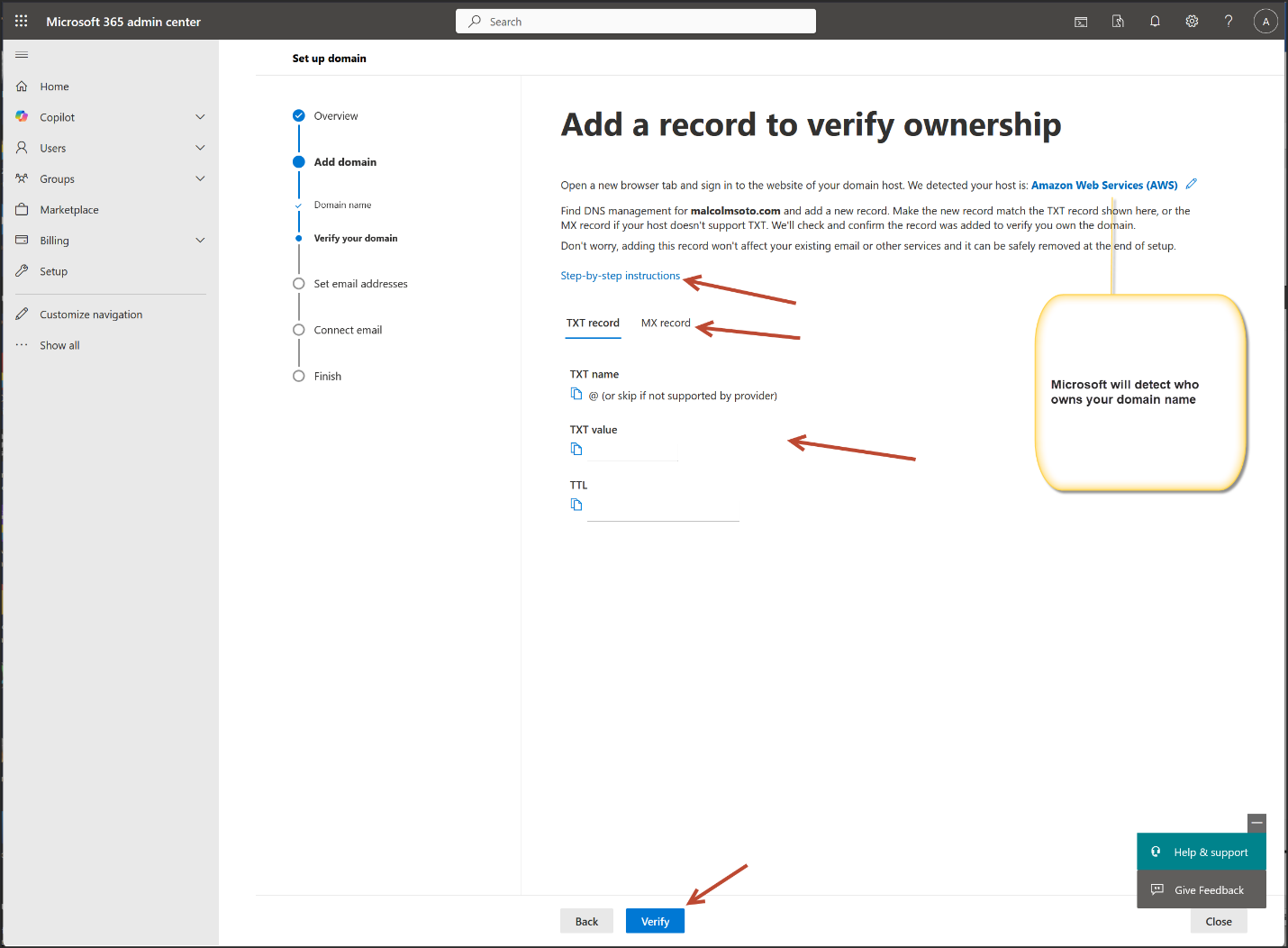The height and width of the screenshot is (948, 1288).
Task: Switch to the MX record tab
Action: (x=666, y=323)
